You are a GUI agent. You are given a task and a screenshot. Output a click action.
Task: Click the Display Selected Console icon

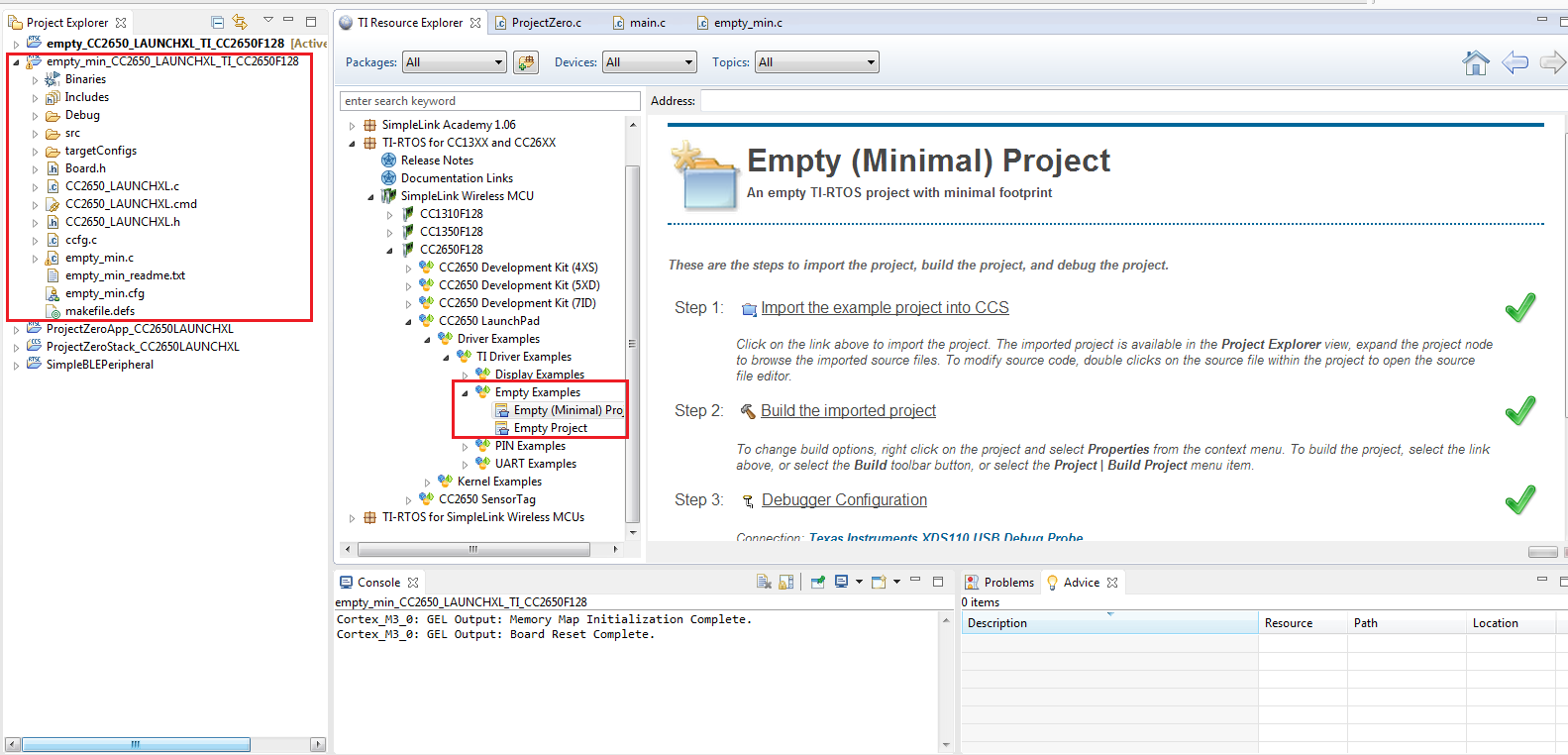[x=841, y=582]
